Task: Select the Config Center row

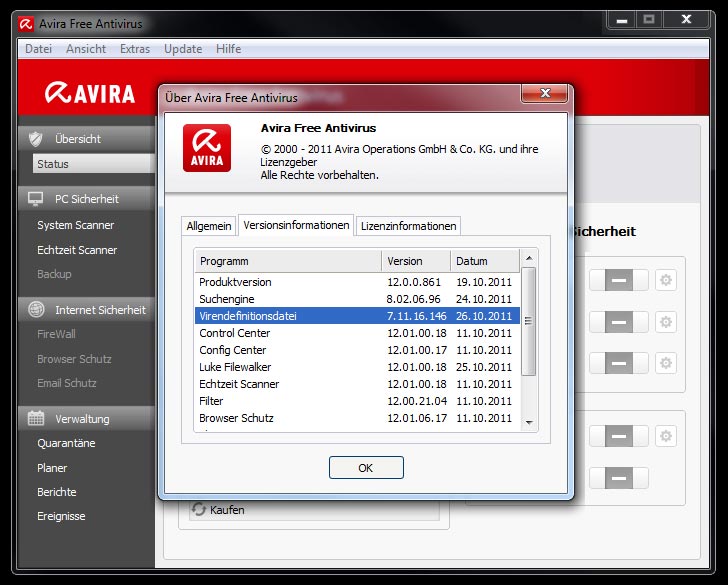Action: (x=358, y=350)
